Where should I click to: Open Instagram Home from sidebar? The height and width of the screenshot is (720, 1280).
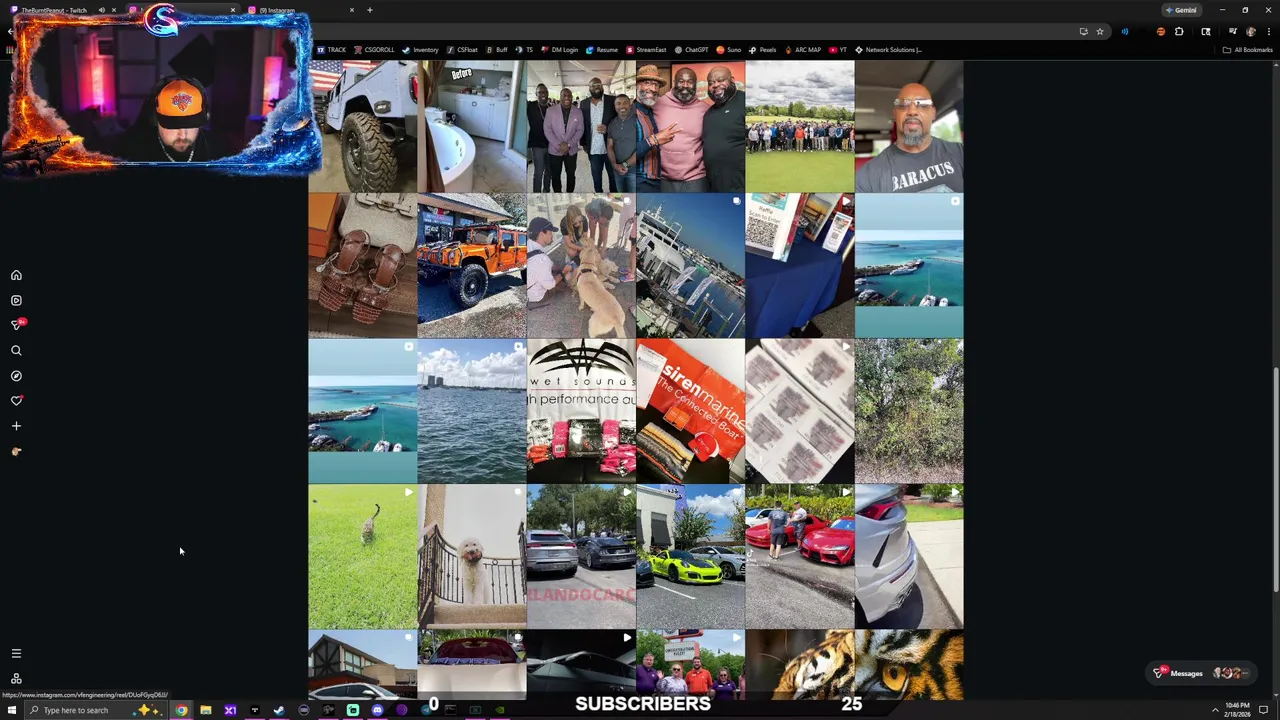coord(16,275)
